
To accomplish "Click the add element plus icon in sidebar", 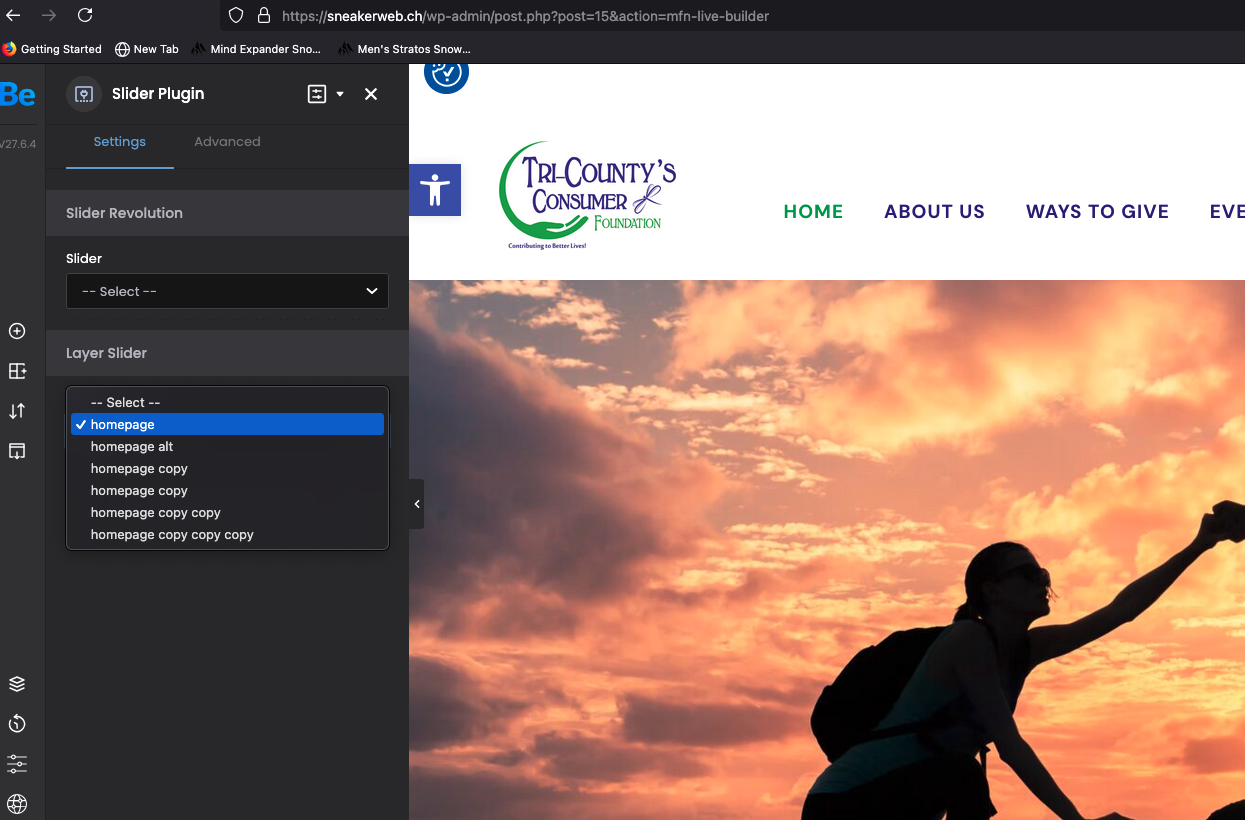I will click(x=17, y=331).
